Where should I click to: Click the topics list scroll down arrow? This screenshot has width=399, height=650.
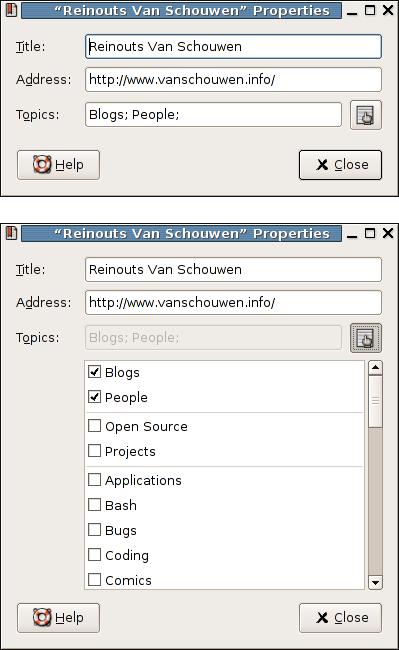pyautogui.click(x=375, y=582)
